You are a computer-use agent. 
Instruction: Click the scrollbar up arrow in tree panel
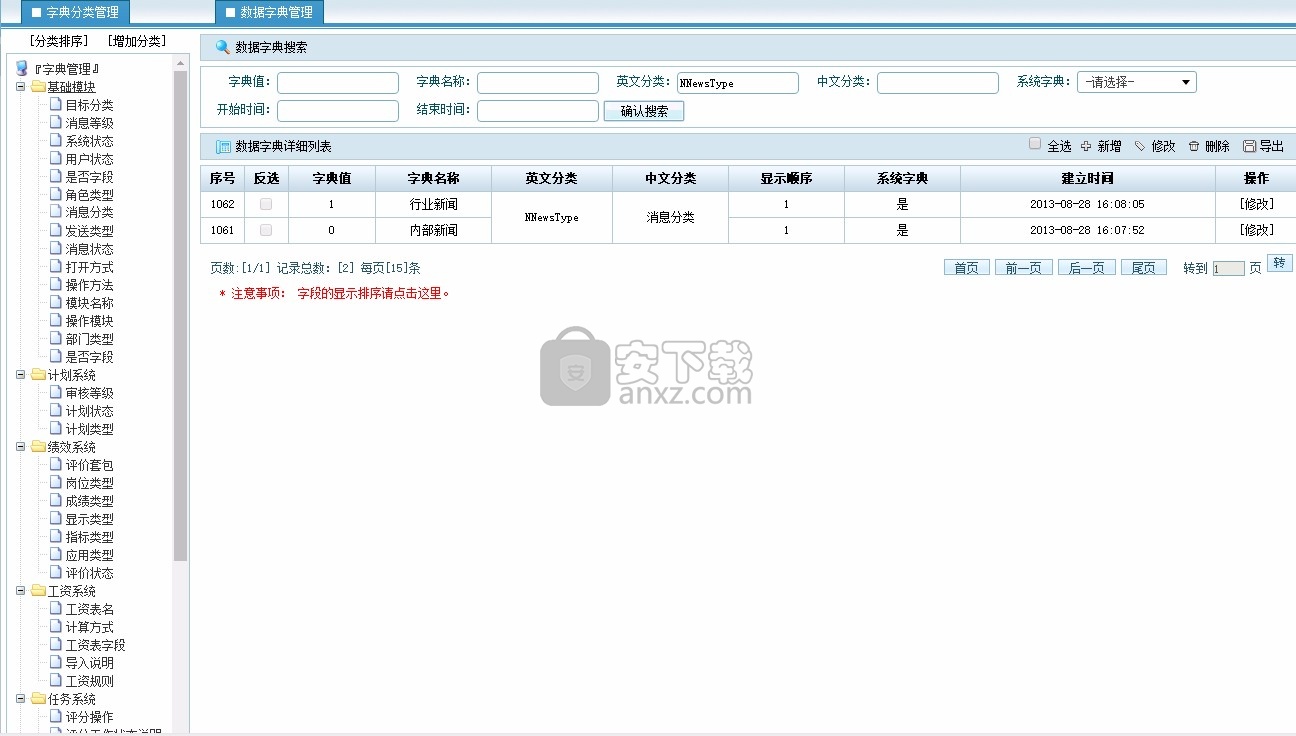pos(180,63)
